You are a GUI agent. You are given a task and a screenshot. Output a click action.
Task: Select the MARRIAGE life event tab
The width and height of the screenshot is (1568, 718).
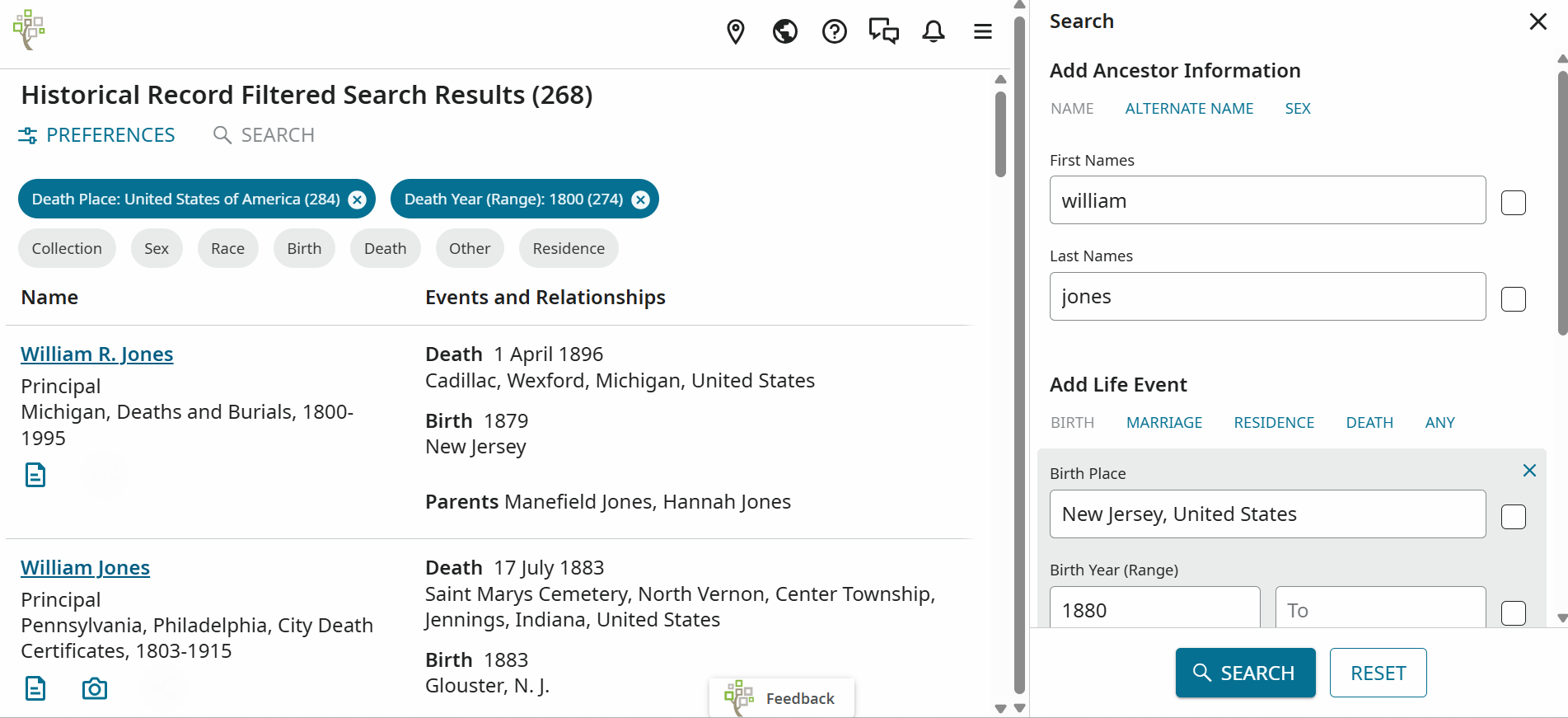[x=1163, y=423]
